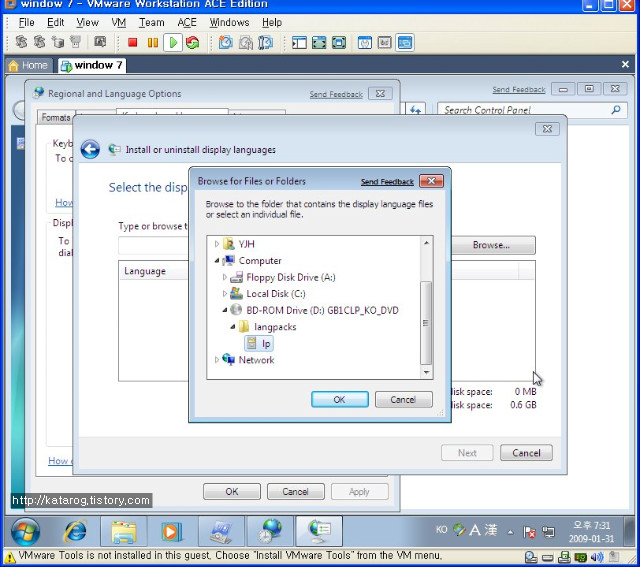Click the VMware Tools warning triangle icon
Image resolution: width=640 pixels, height=567 pixels.
9,556
